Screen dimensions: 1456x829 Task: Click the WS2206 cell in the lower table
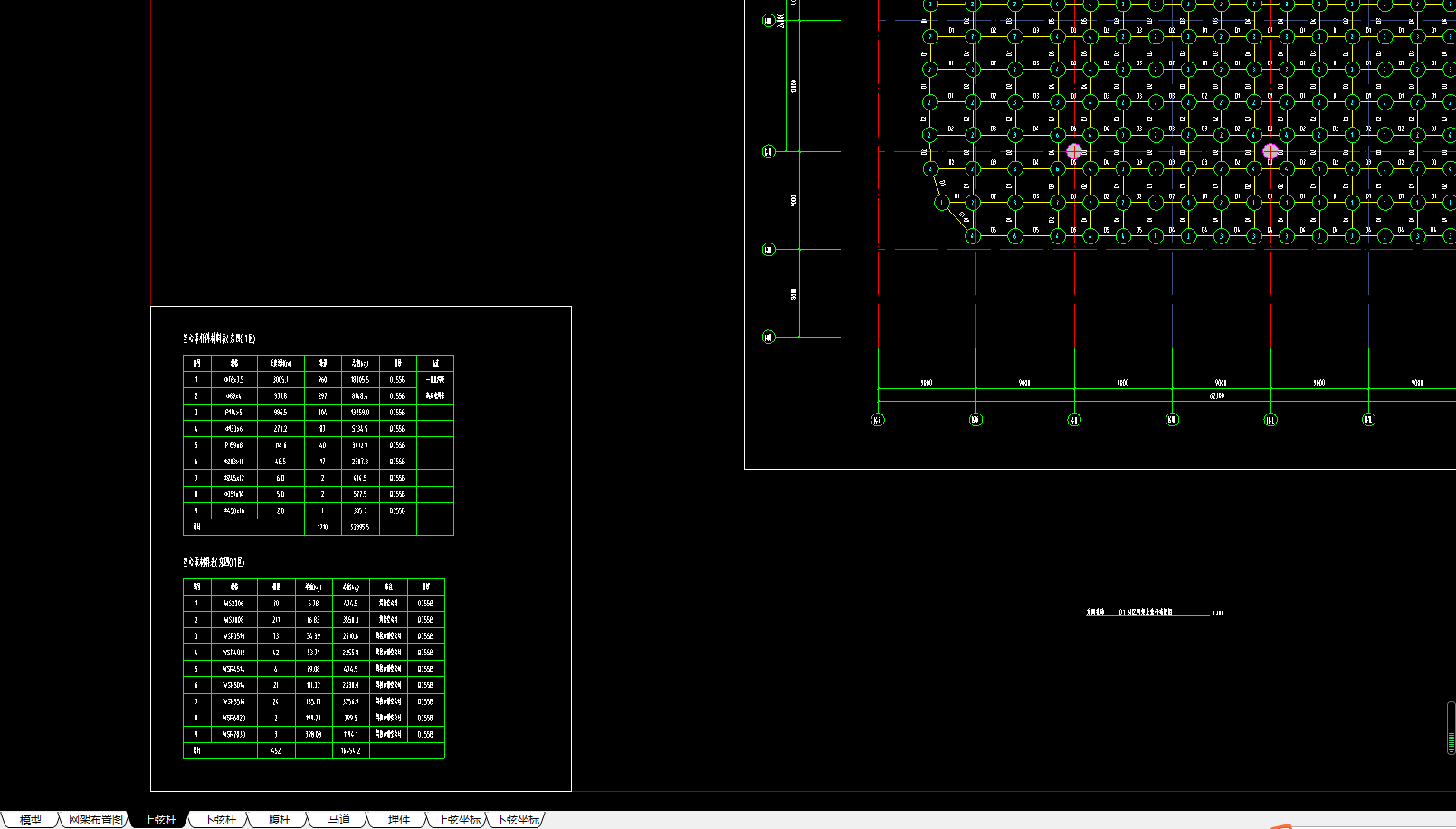coord(234,604)
